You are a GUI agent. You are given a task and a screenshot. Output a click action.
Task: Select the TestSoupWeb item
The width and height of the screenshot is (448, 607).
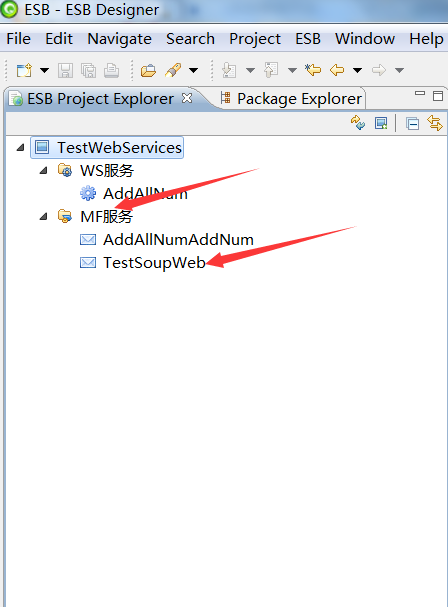pyautogui.click(x=154, y=263)
